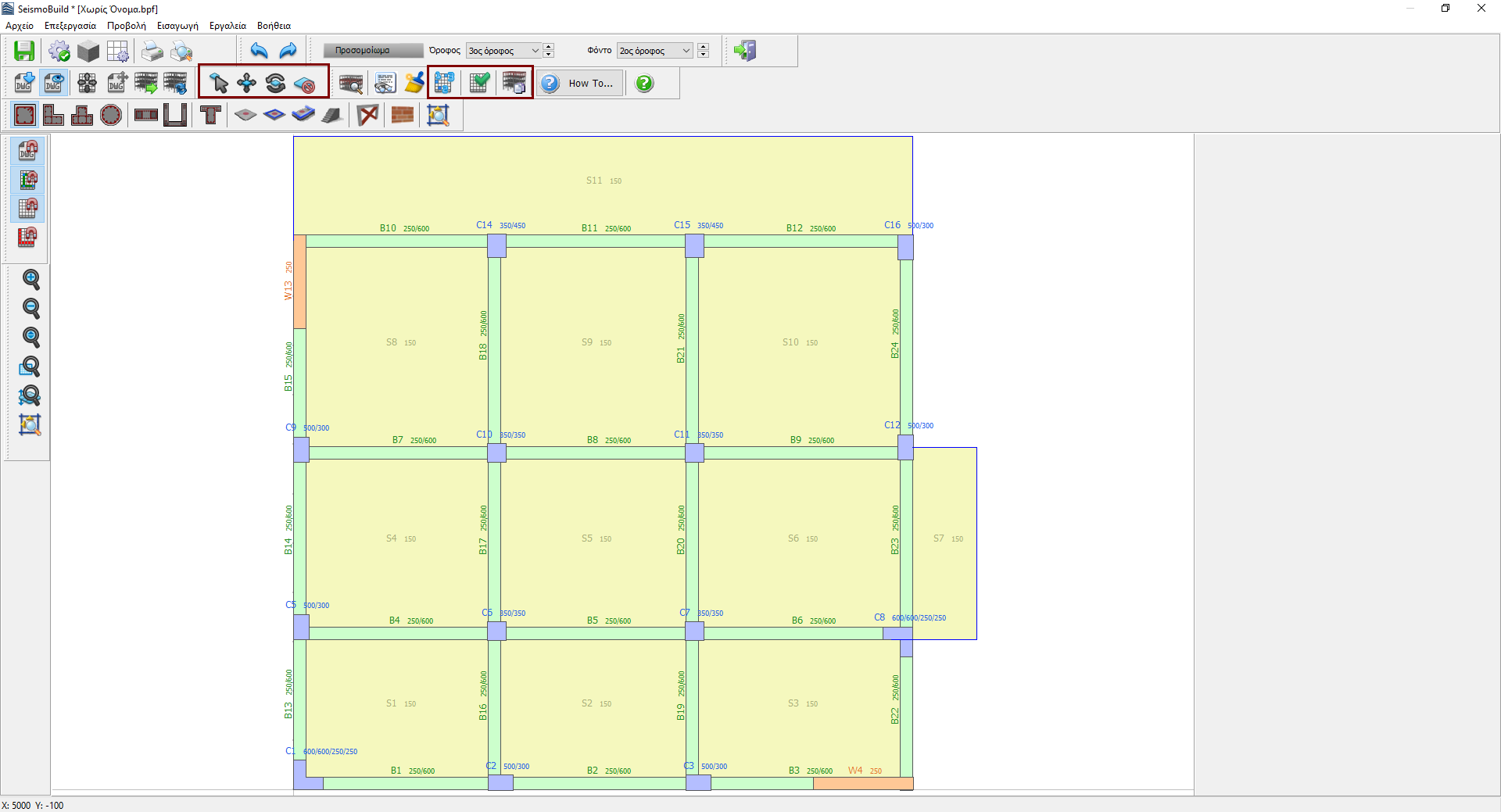Viewport: 1501px width, 812px height.
Task: Click the broom clean-up icon
Action: 414,83
